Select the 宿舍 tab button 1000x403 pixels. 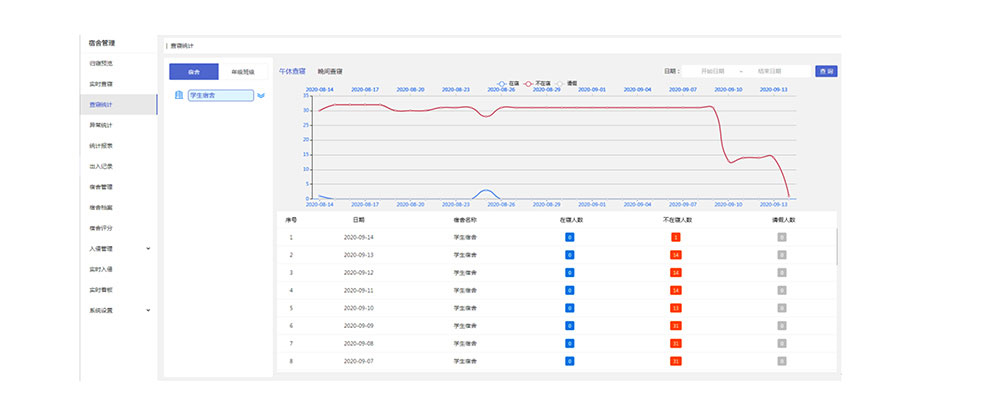pos(193,71)
